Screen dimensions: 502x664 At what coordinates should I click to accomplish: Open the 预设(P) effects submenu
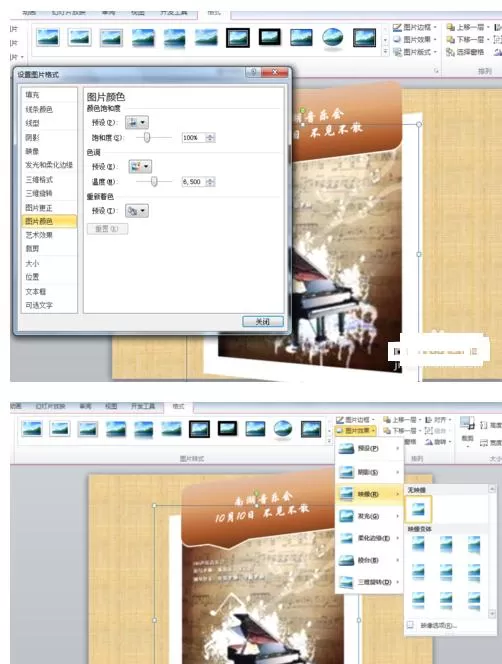[369, 448]
